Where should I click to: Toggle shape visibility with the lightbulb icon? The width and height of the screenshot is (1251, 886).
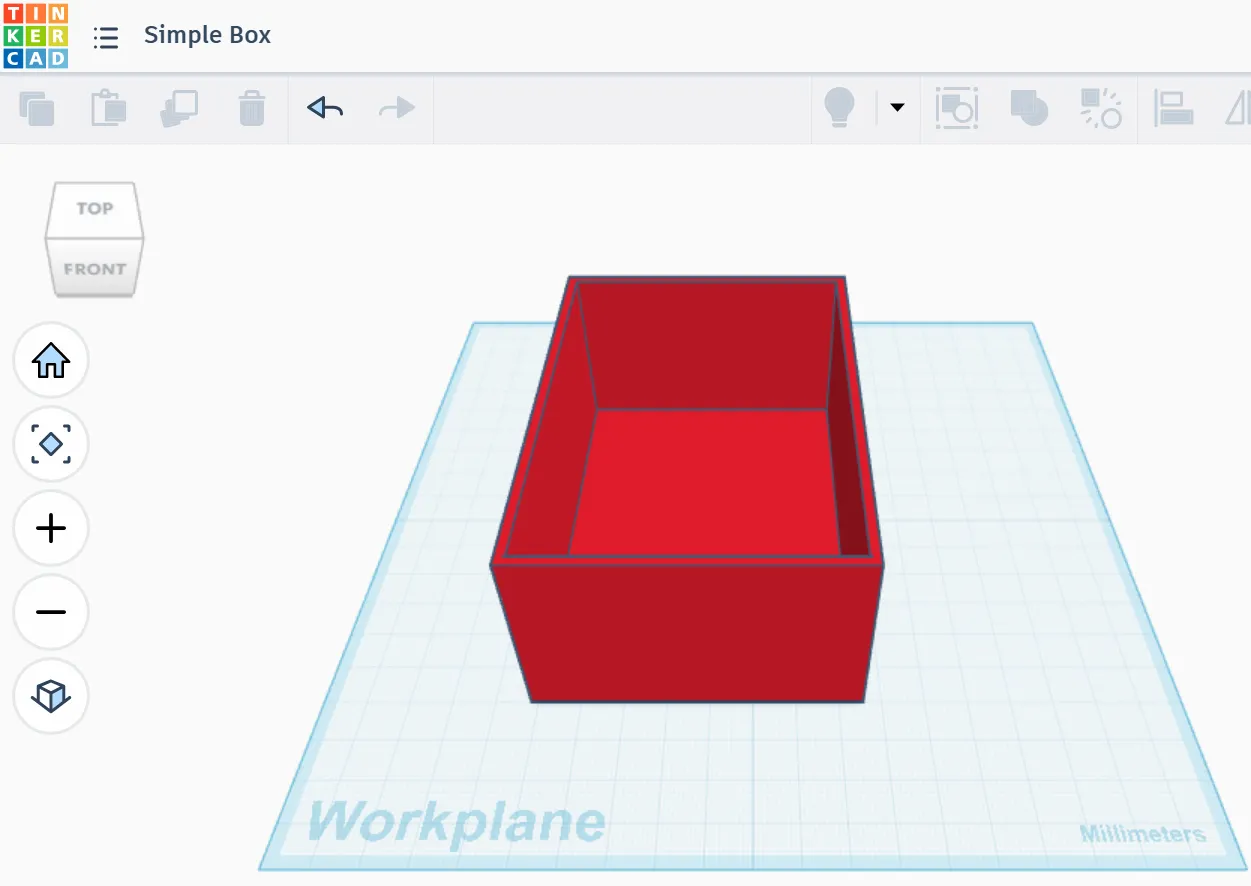tap(840, 106)
